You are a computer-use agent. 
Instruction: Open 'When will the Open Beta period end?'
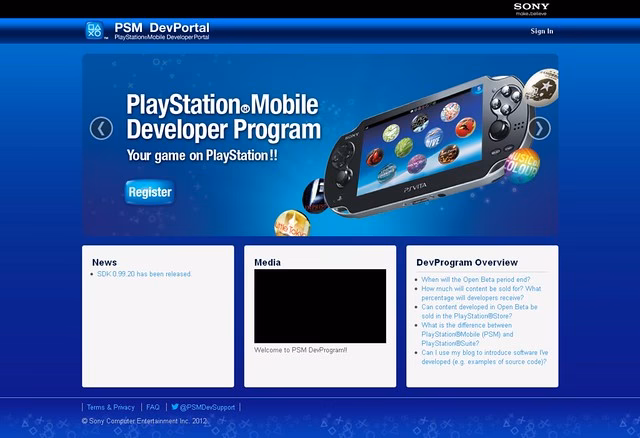point(475,279)
